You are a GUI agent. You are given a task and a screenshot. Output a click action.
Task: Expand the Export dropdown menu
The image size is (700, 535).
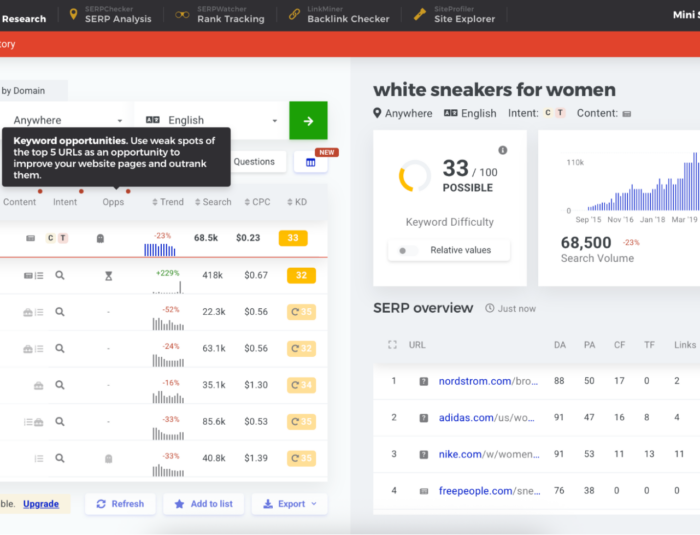(x=289, y=504)
